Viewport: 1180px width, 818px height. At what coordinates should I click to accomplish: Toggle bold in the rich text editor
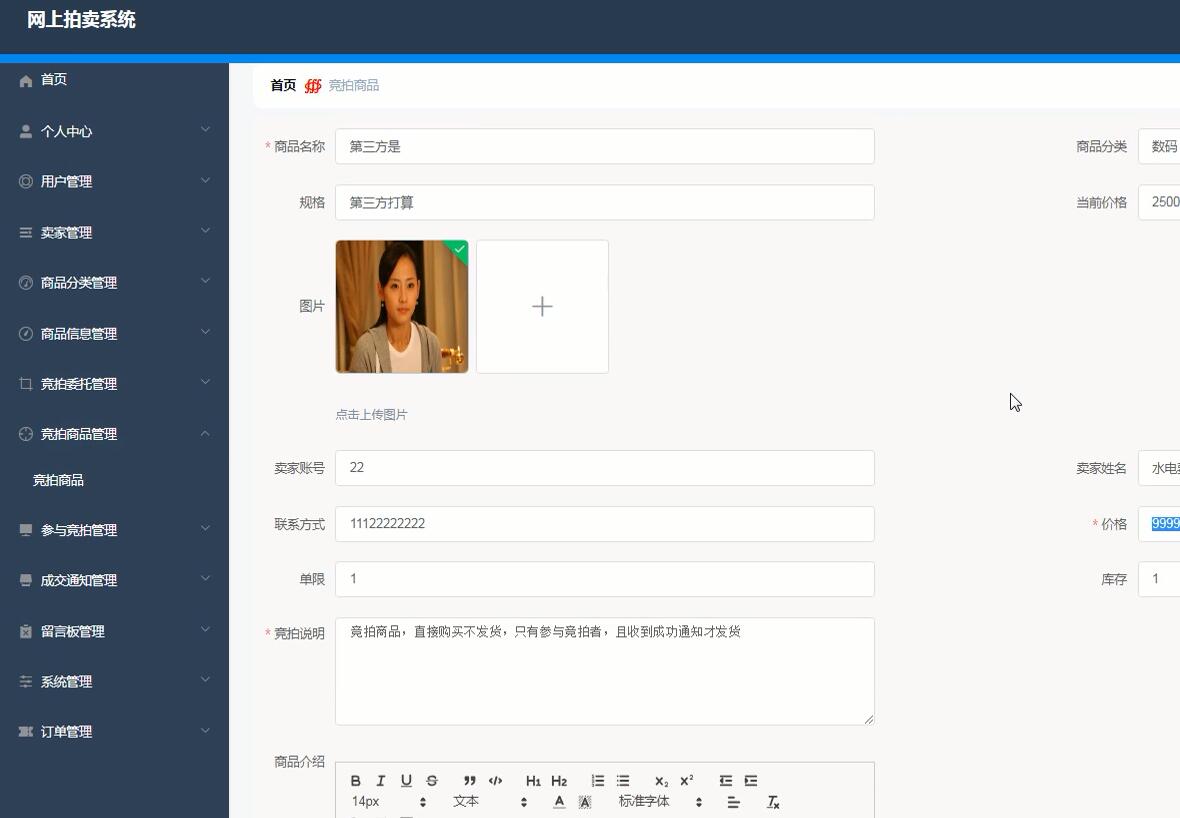pos(355,780)
